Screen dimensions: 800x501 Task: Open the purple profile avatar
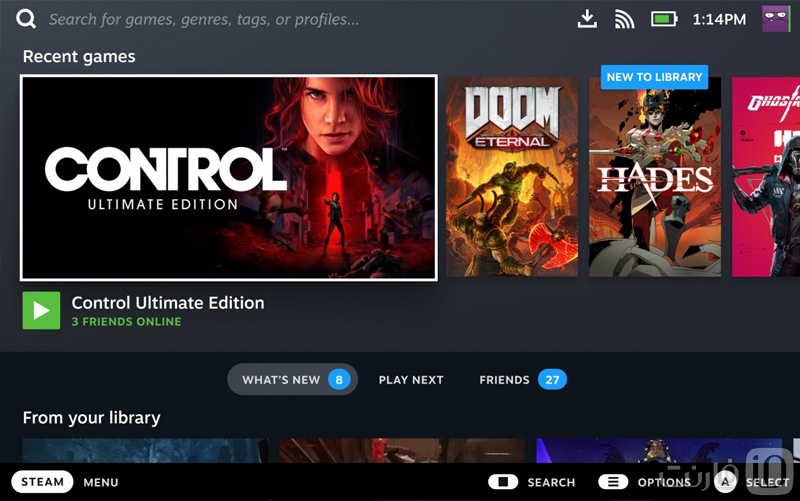tap(776, 19)
